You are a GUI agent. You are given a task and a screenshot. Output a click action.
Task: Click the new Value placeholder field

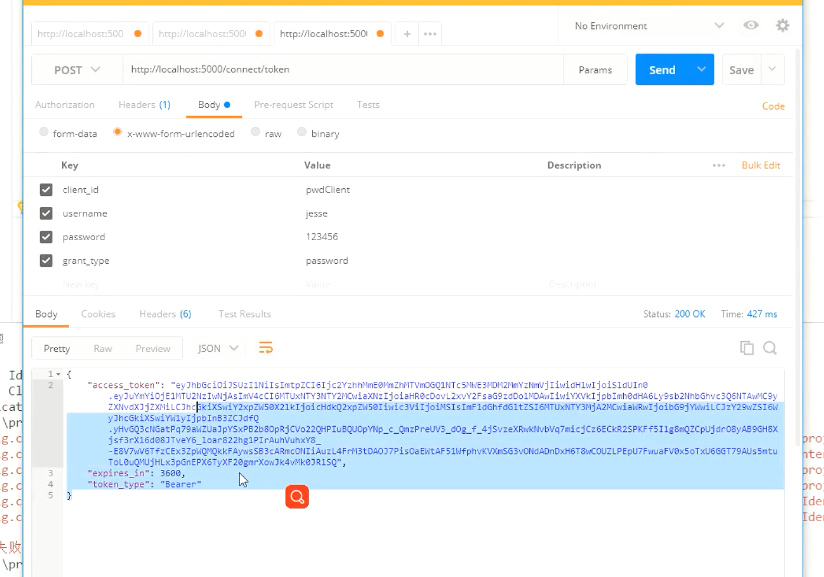pos(317,284)
